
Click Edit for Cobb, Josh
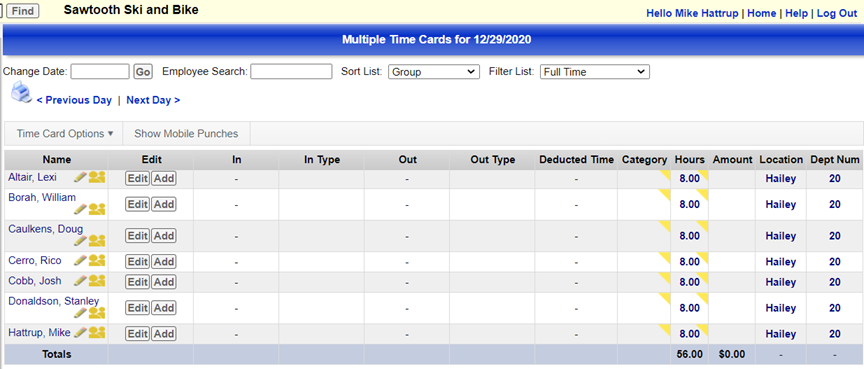tap(137, 282)
